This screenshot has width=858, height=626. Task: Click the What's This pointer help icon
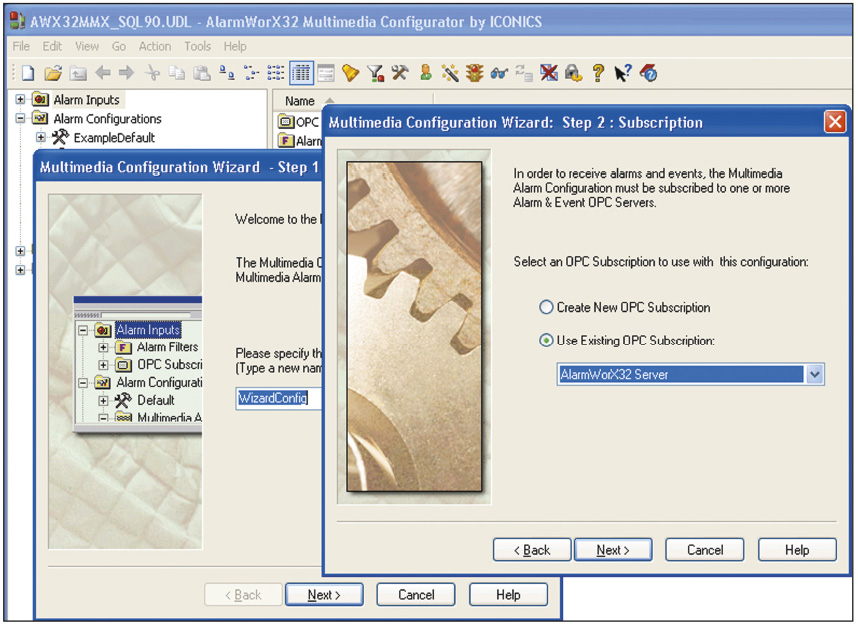click(x=623, y=73)
